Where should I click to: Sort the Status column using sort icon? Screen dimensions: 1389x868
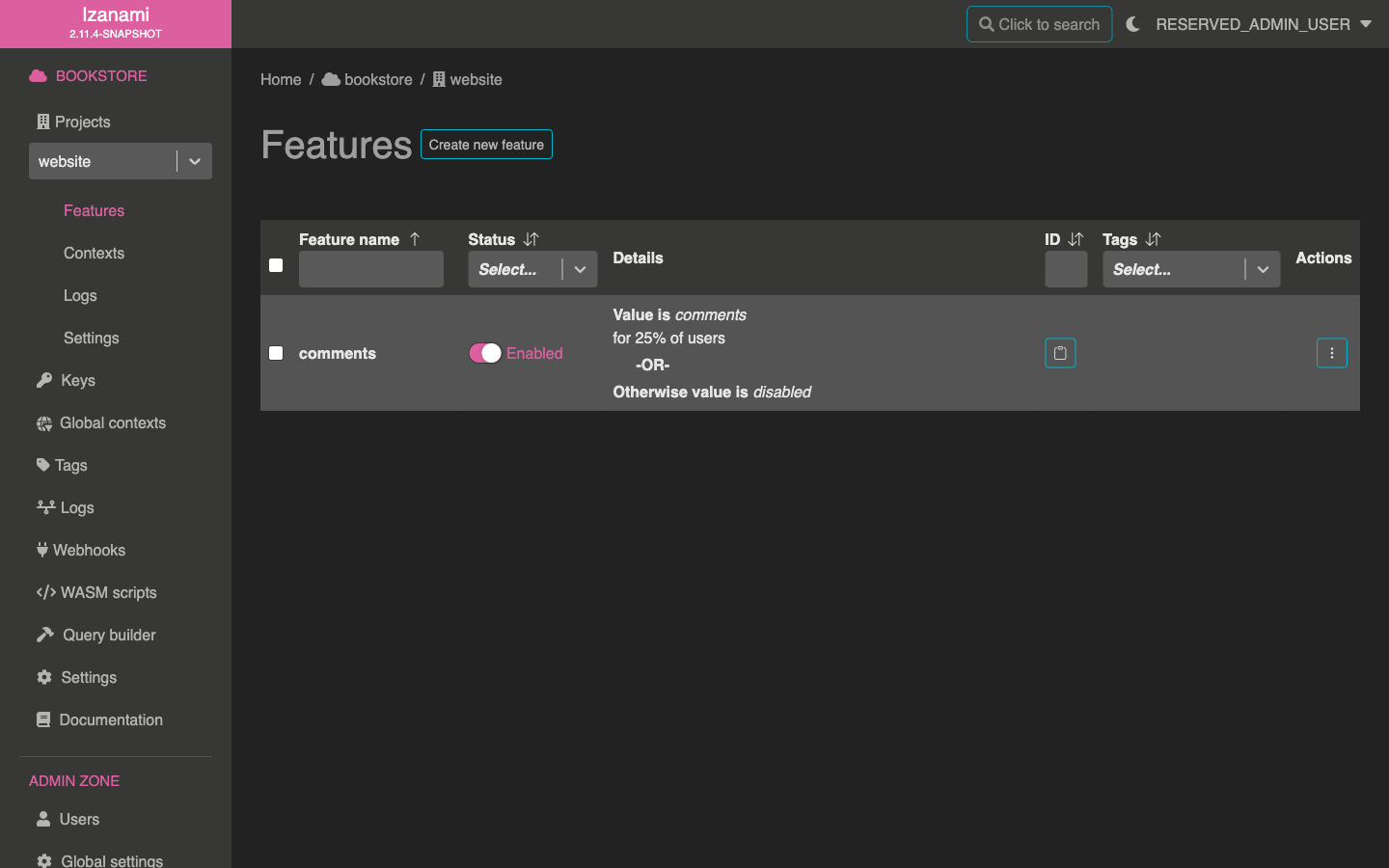coord(531,239)
